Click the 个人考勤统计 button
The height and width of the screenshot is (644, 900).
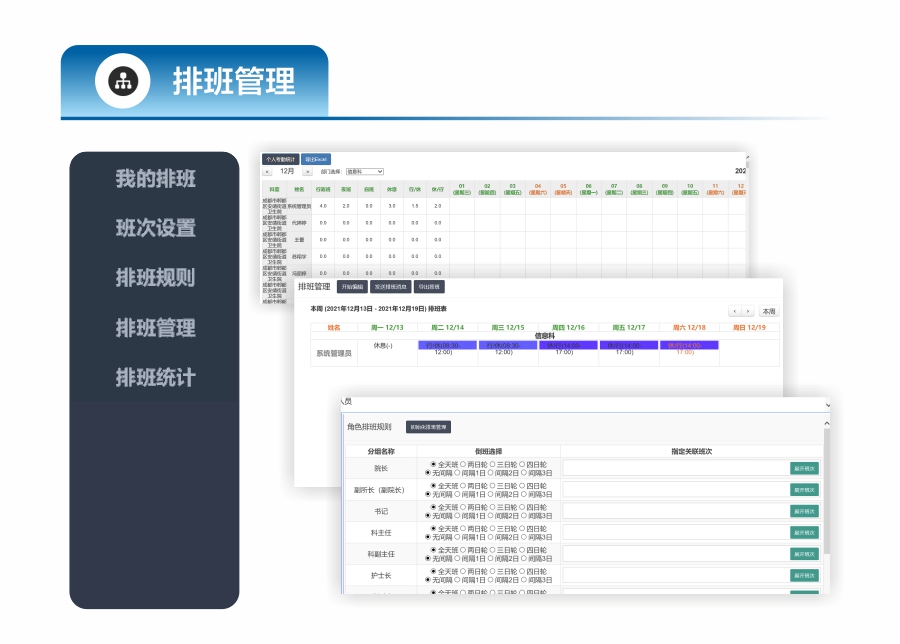pos(281,159)
